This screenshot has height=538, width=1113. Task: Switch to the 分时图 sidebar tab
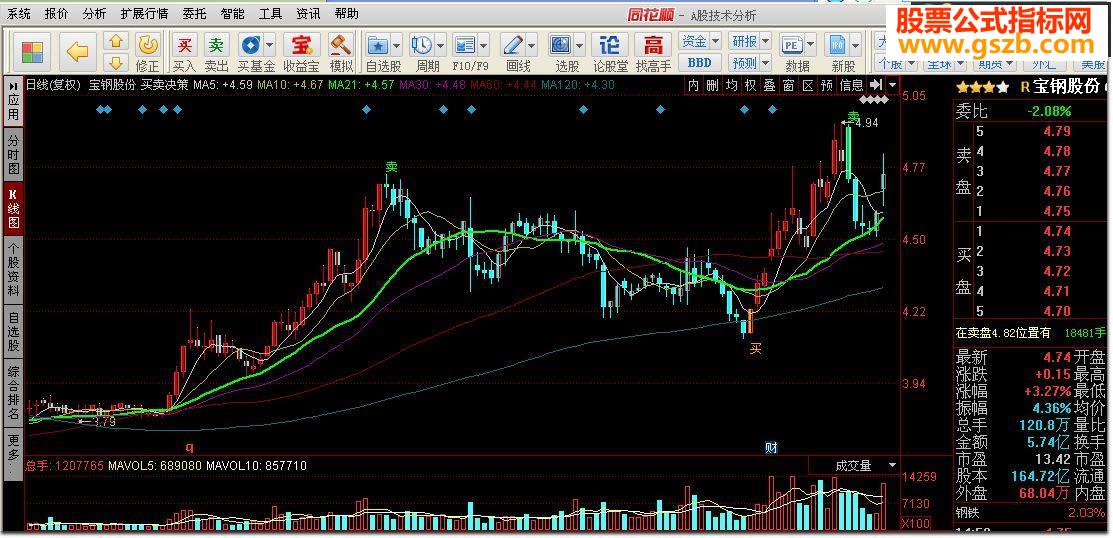coord(13,155)
